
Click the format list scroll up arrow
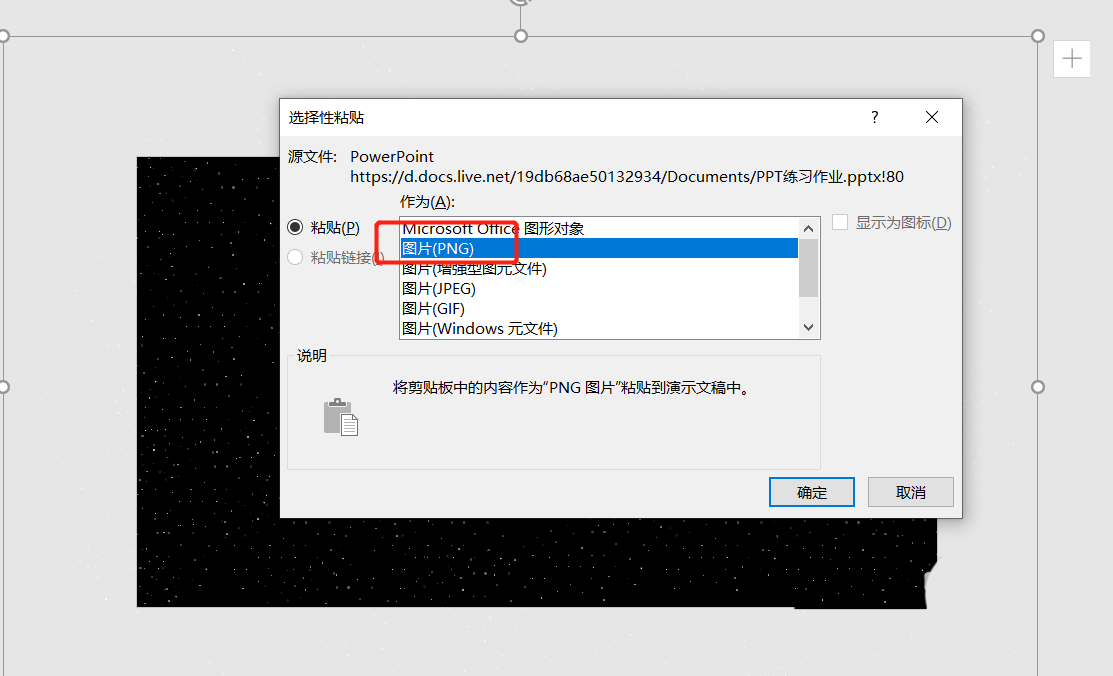click(808, 229)
